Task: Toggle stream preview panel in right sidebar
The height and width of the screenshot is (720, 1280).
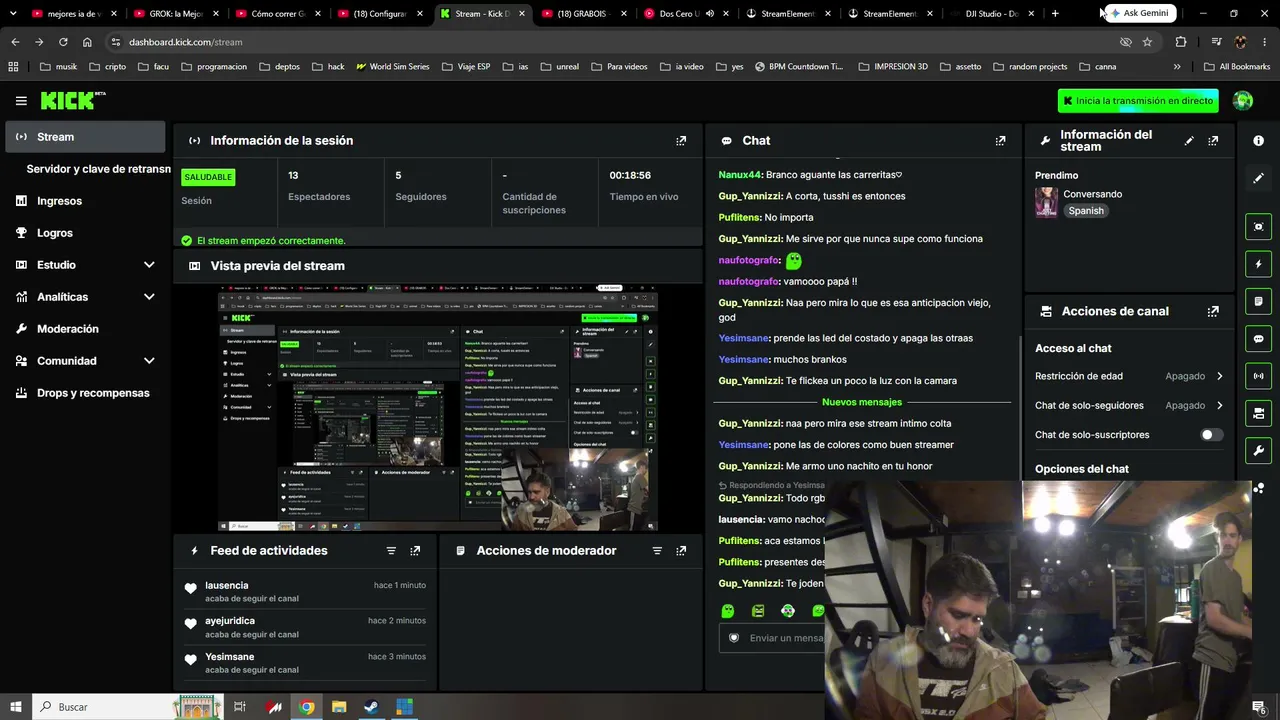Action: (1258, 227)
